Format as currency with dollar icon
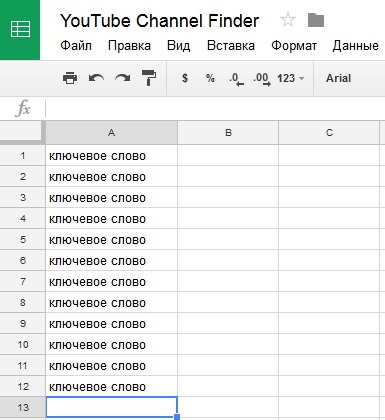 coord(185,78)
